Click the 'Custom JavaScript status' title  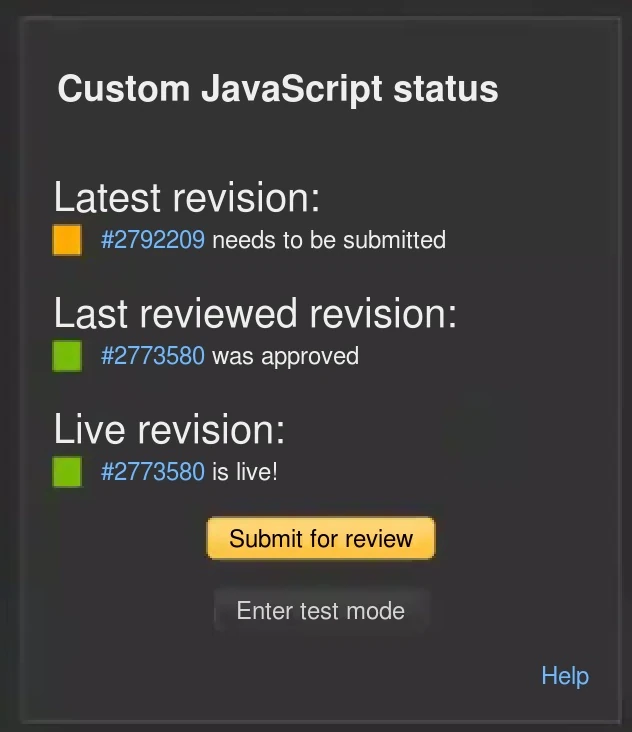[278, 89]
